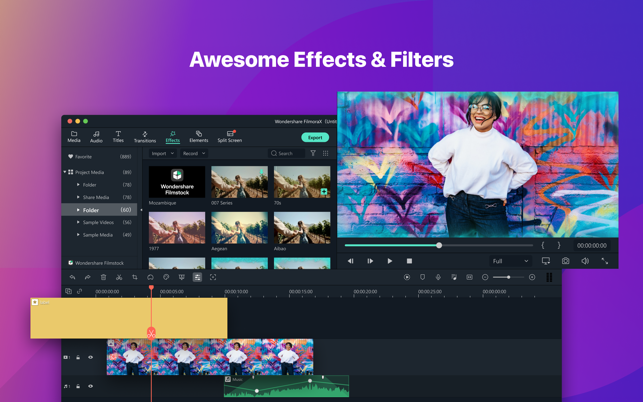Click the link icon beside timeline ruler
The height and width of the screenshot is (402, 643).
(80, 291)
